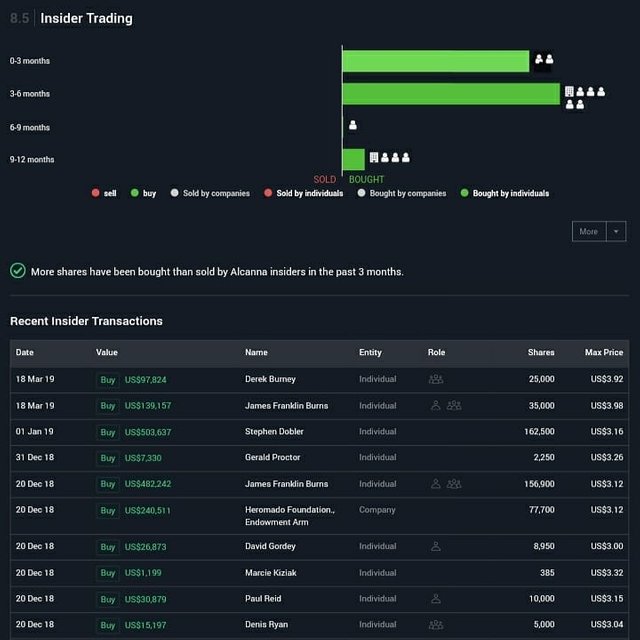Click Buy tag in Derek Burney row
Viewport: 640px width, 640px height.
click(108, 380)
